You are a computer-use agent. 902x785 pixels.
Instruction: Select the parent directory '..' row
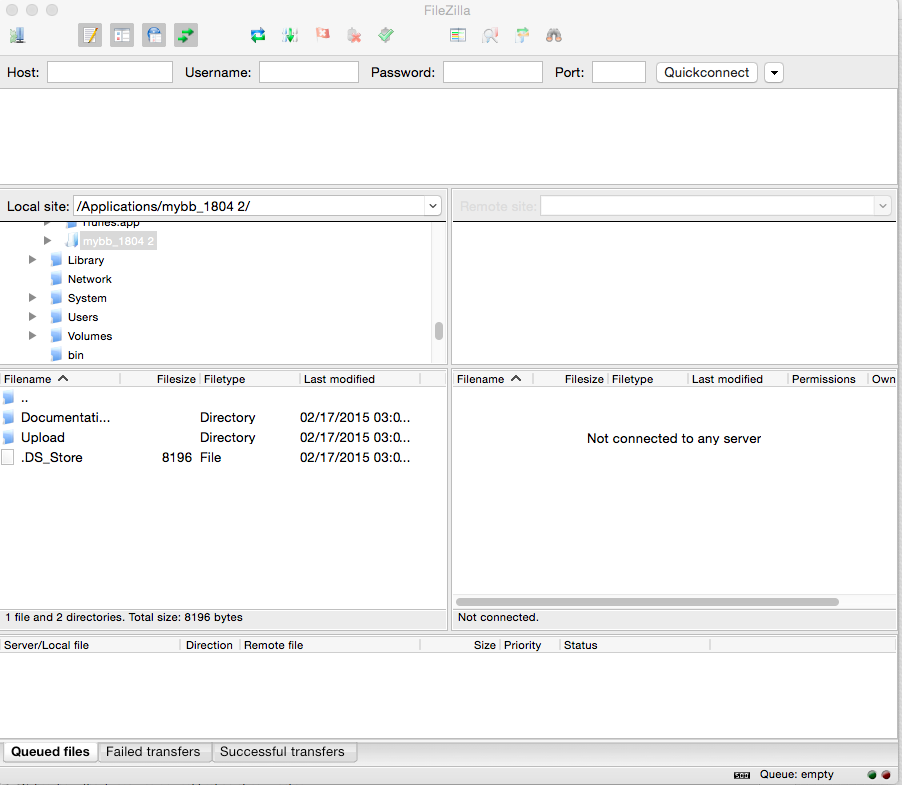click(223, 398)
